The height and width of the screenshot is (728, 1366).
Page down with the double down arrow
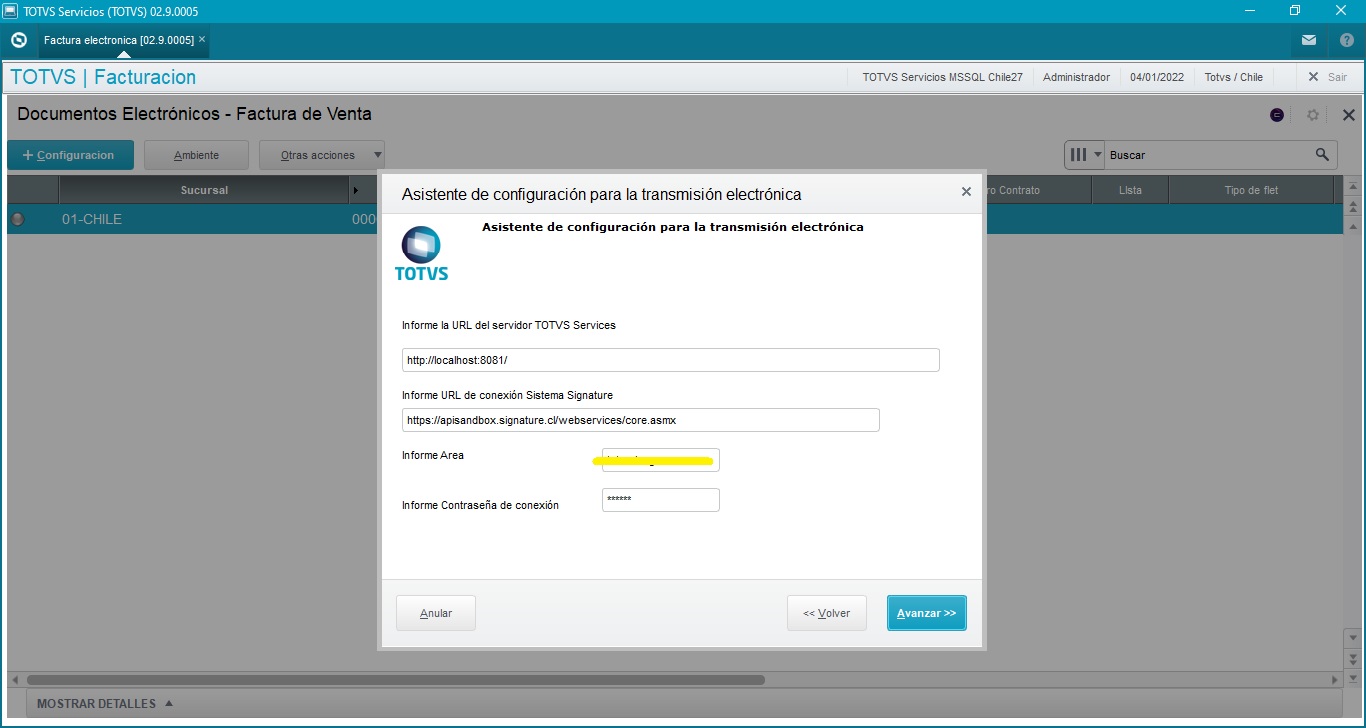1353,658
